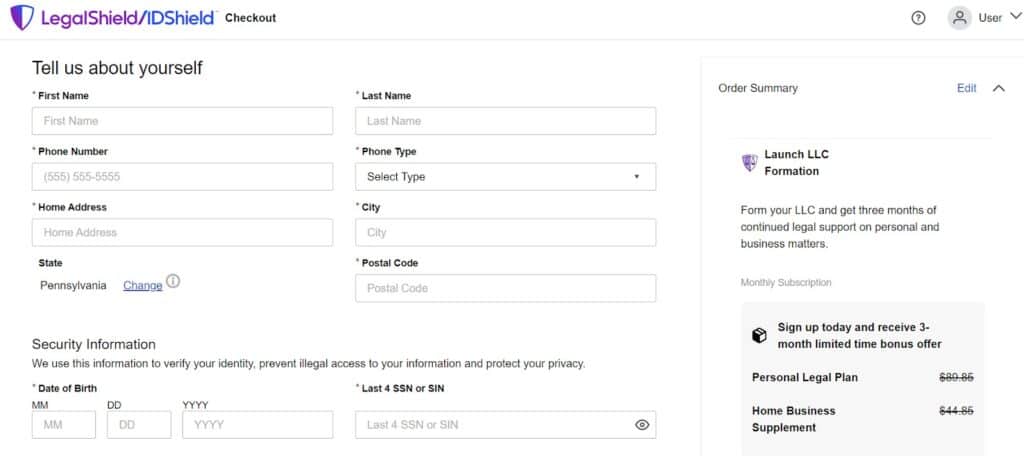Focus the Last 4 SSN or SIN field

point(505,425)
